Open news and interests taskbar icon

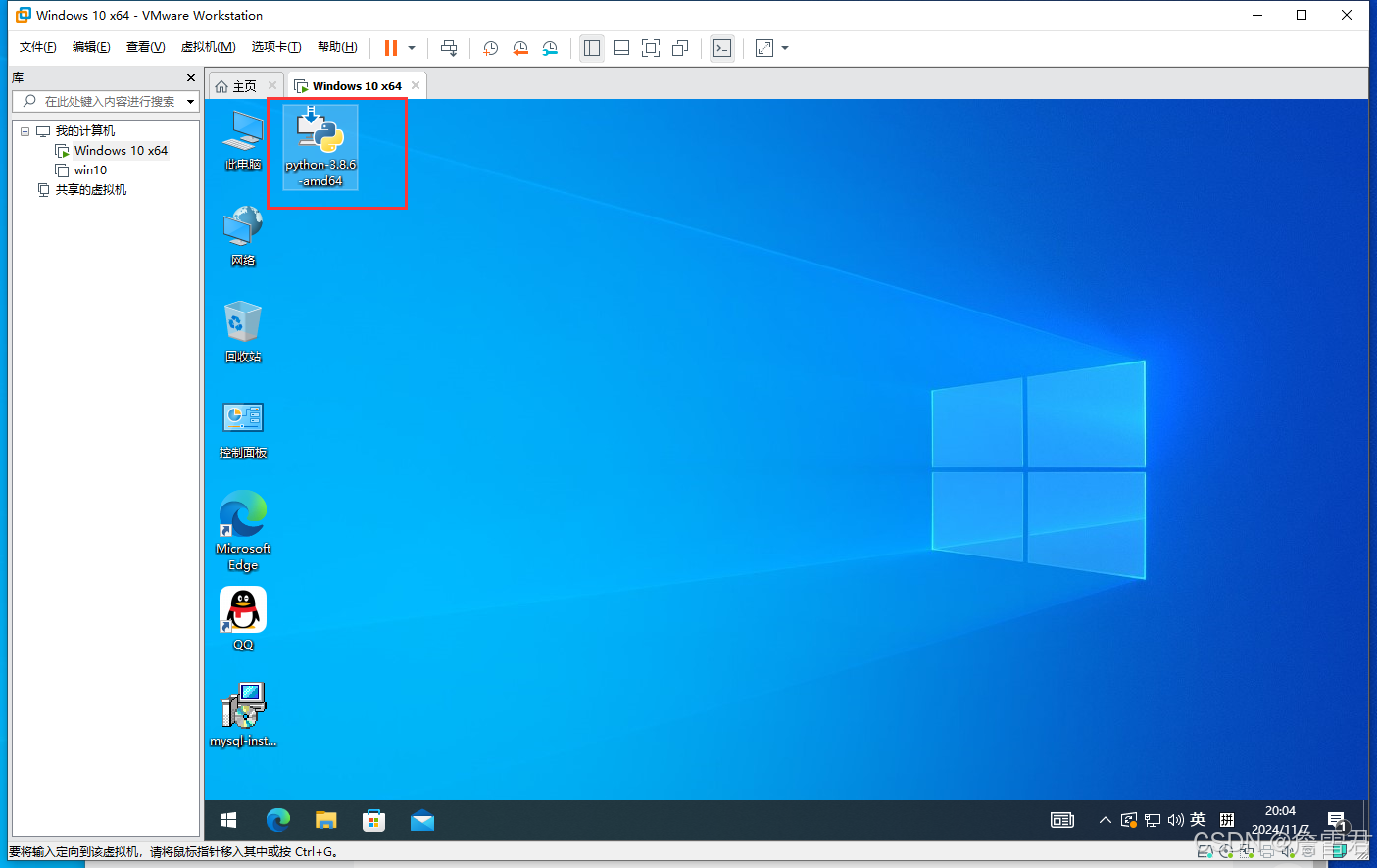point(1062,820)
